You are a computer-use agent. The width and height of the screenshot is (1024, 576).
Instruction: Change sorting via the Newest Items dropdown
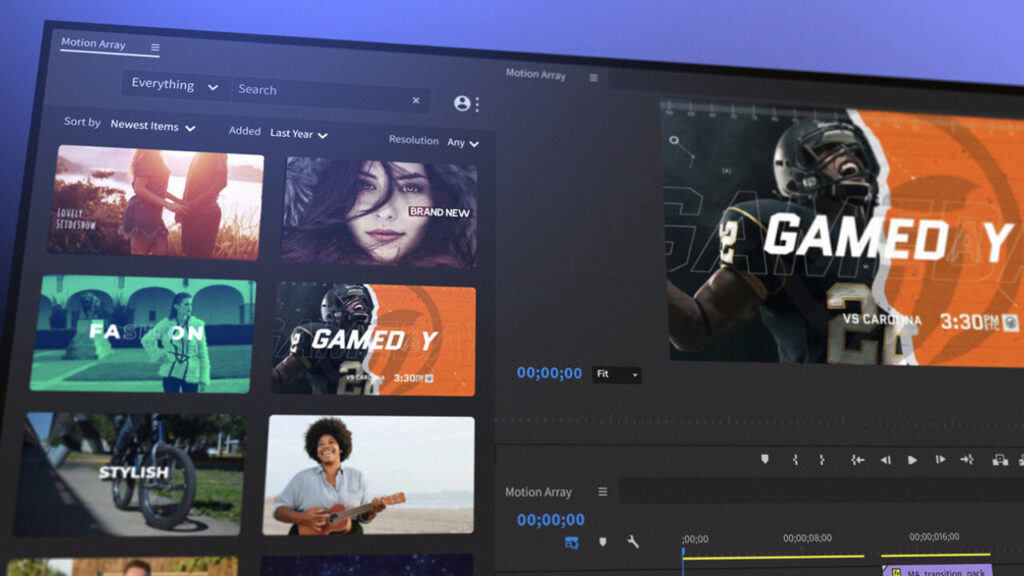pyautogui.click(x=152, y=127)
